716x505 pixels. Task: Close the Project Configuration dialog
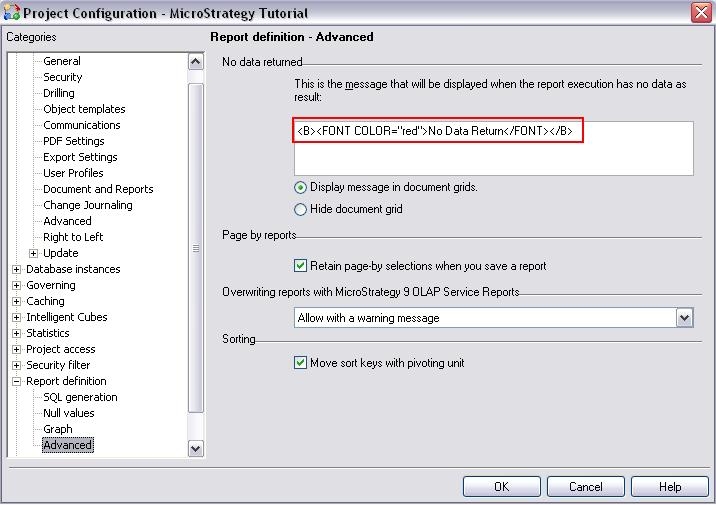tap(701, 12)
